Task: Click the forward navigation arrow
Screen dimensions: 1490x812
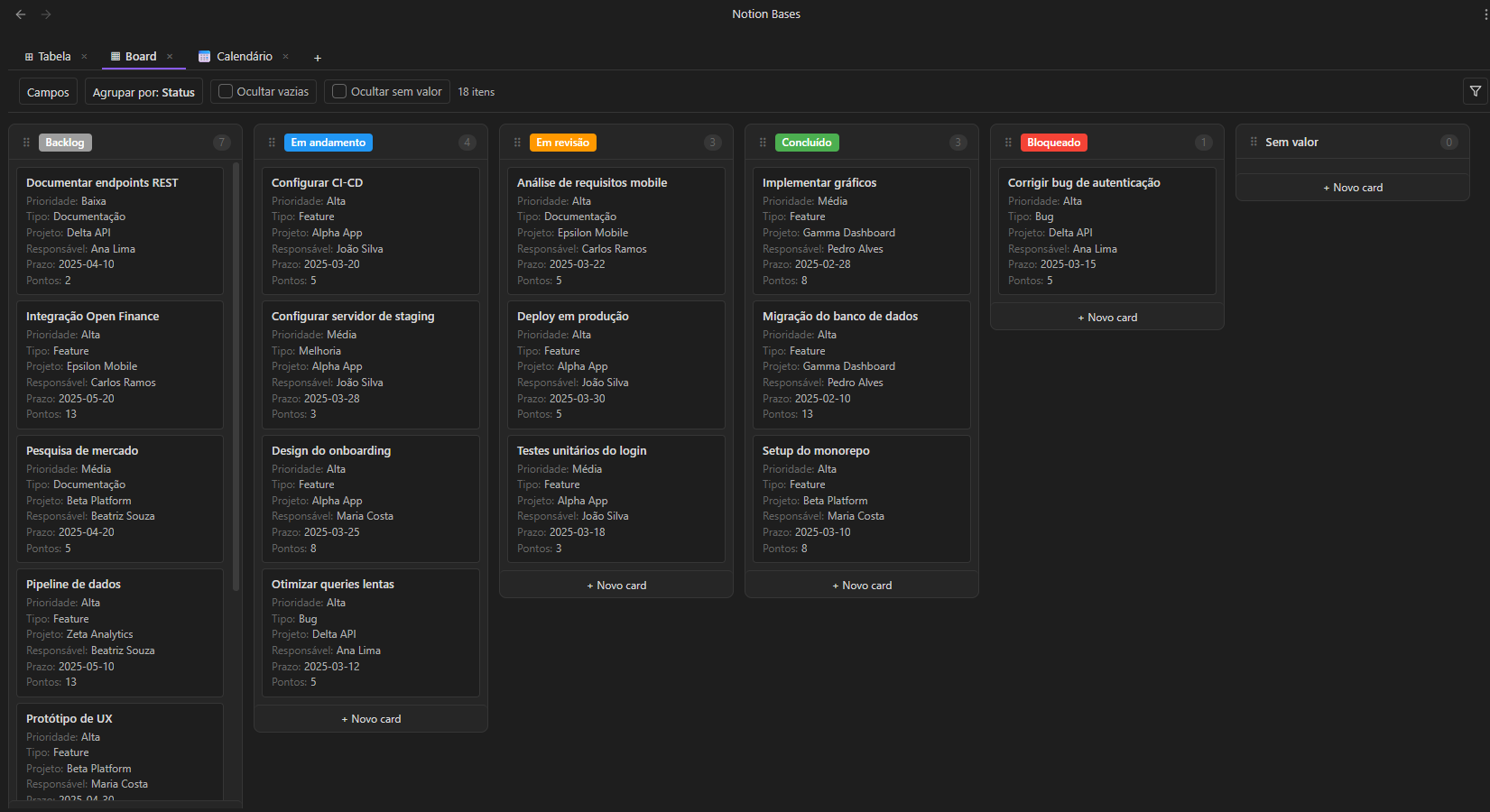Action: pos(45,14)
